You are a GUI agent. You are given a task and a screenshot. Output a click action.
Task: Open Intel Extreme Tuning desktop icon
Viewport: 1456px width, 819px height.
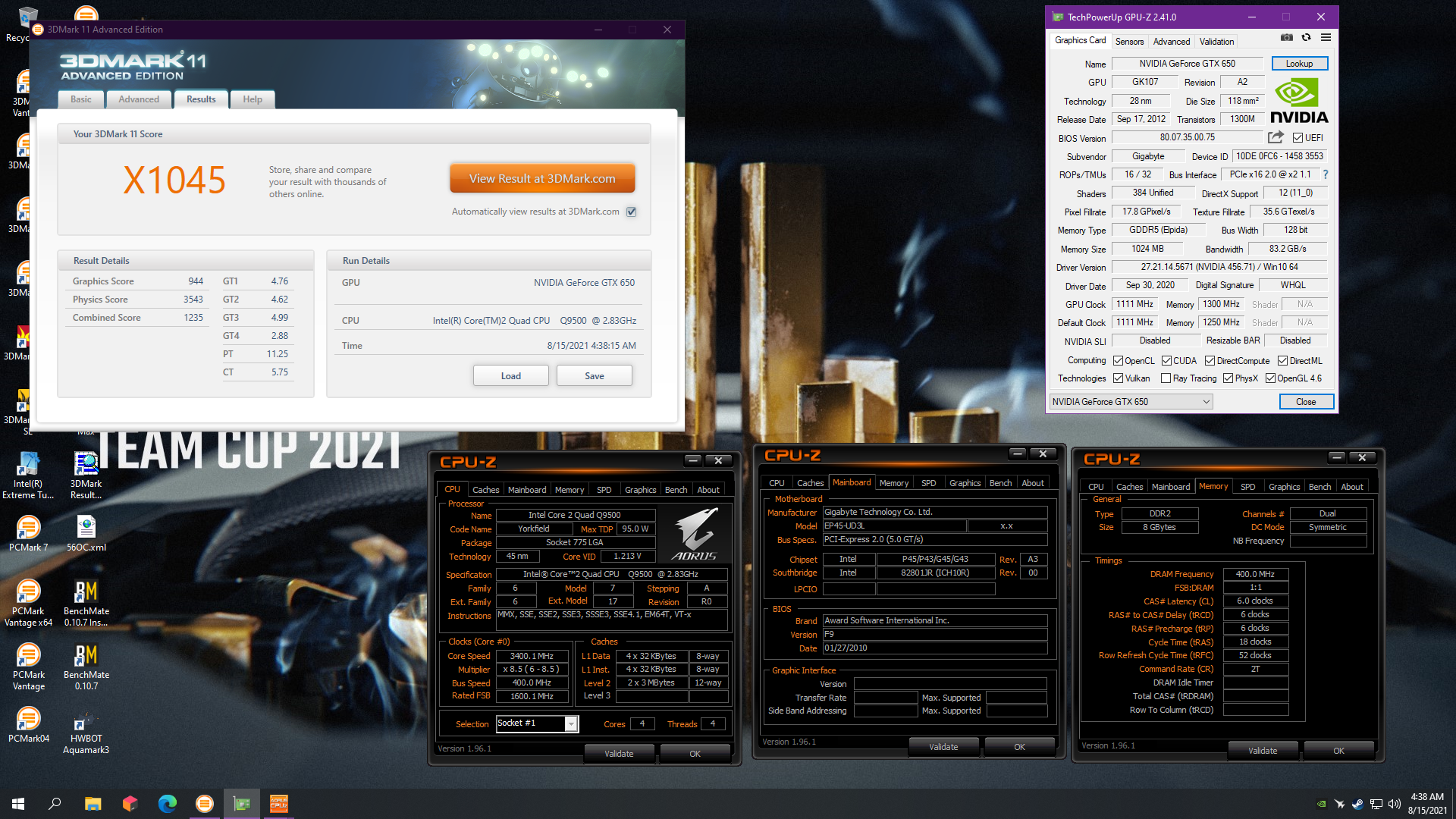28,475
